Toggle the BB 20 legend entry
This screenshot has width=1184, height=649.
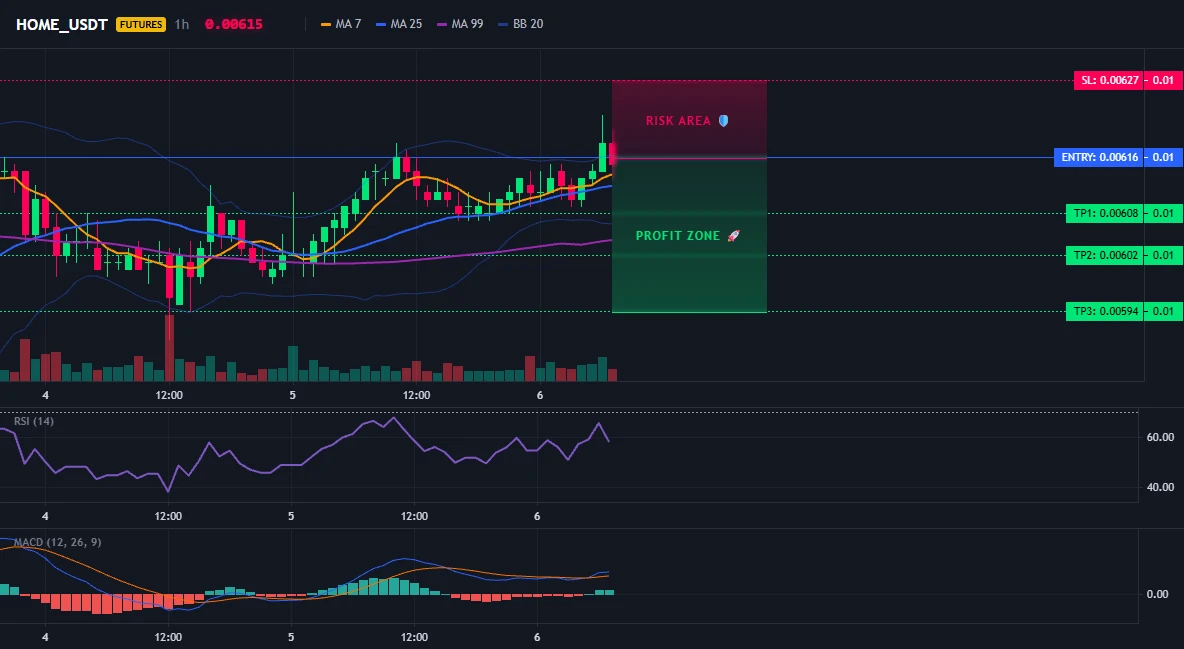(x=521, y=24)
